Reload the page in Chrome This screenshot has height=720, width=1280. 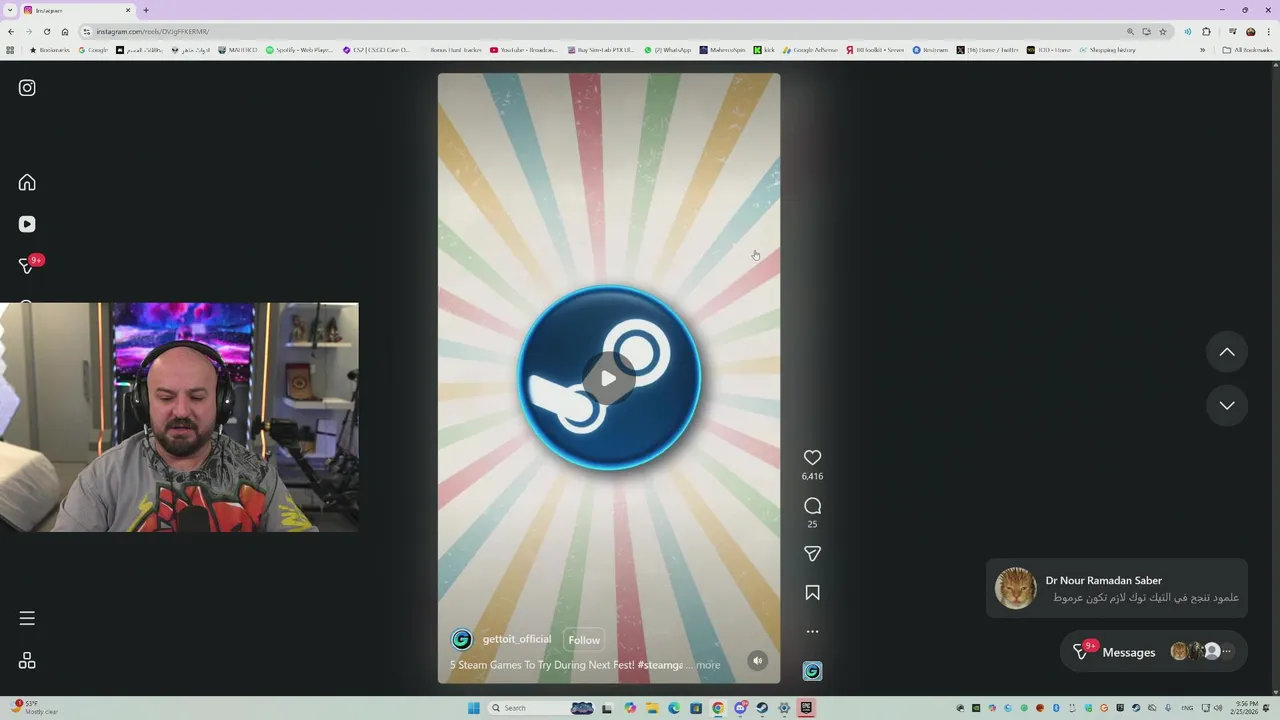coord(46,31)
